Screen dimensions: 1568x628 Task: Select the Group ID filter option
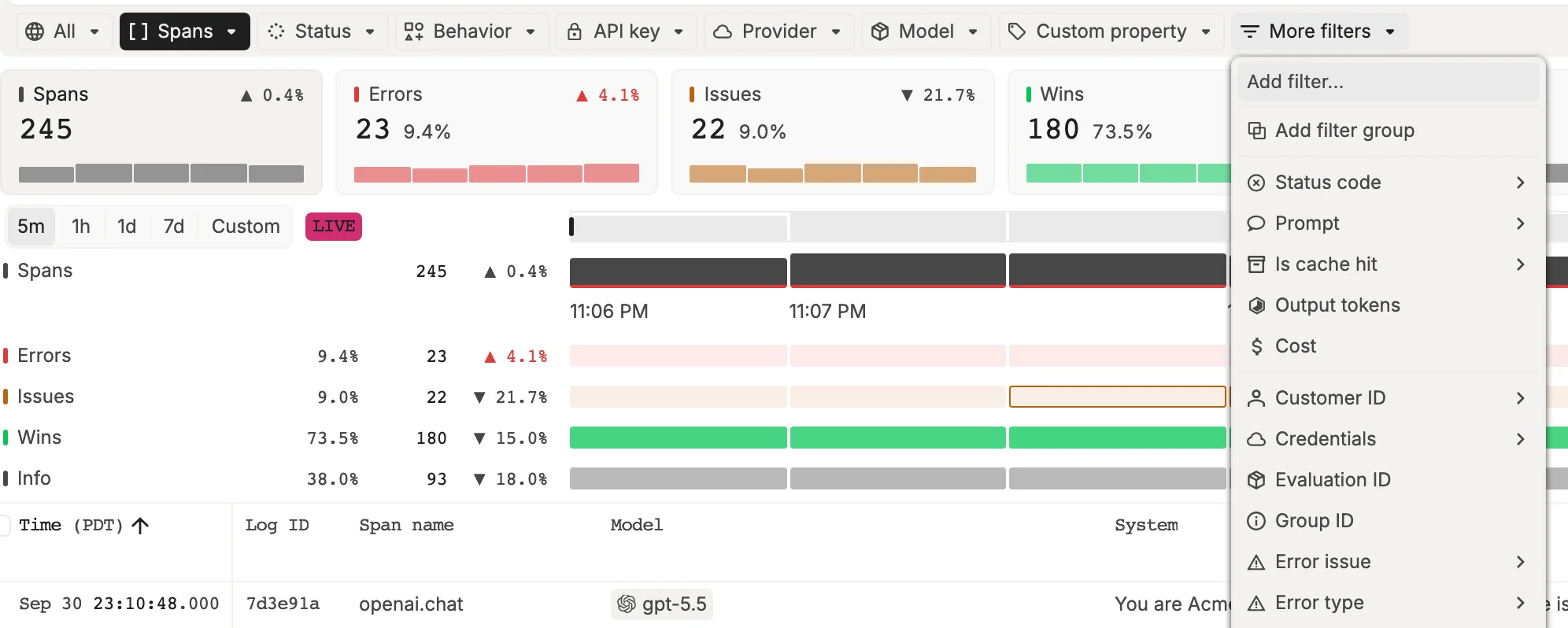point(1388,521)
